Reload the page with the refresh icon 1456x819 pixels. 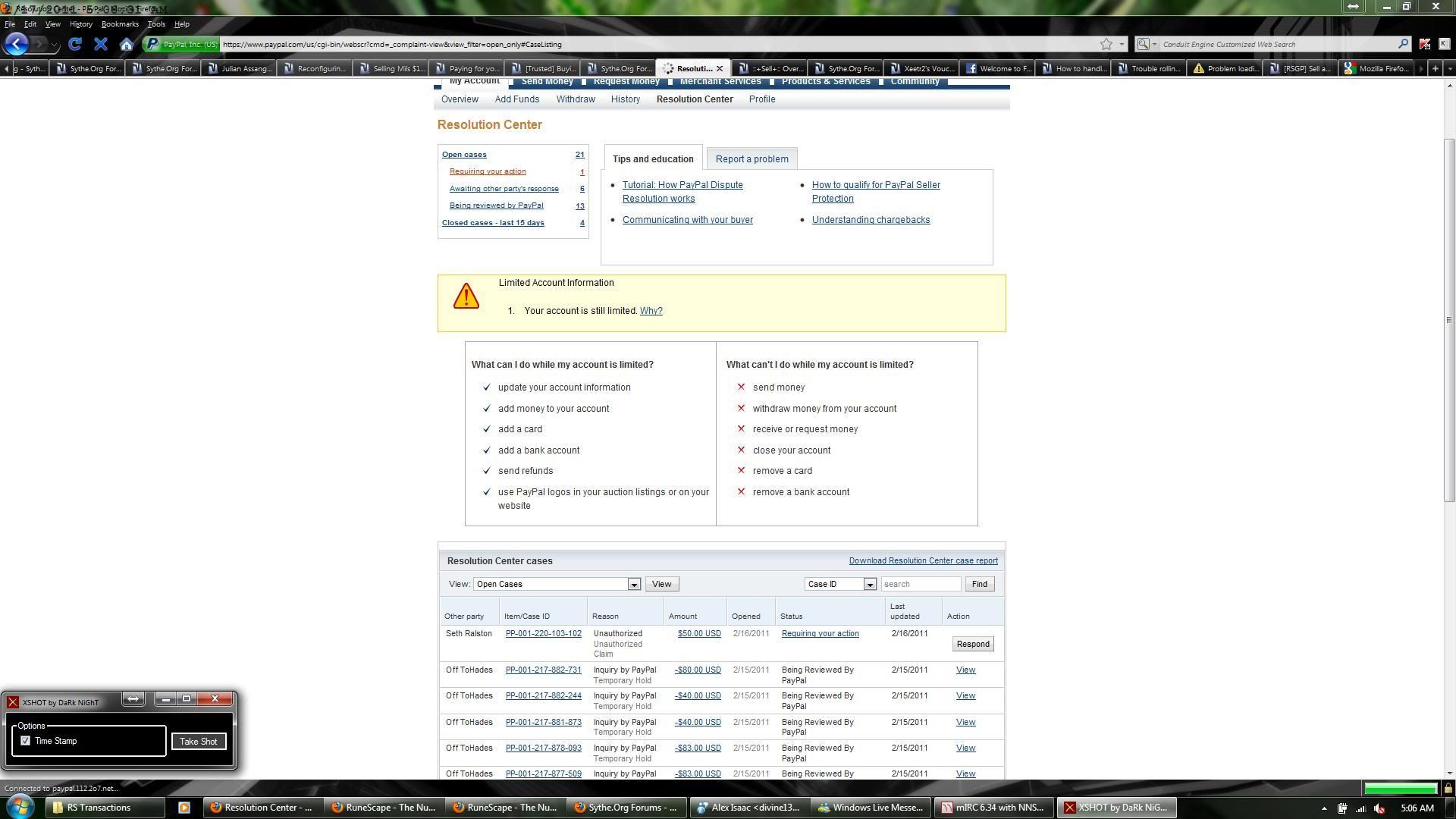pos(74,44)
